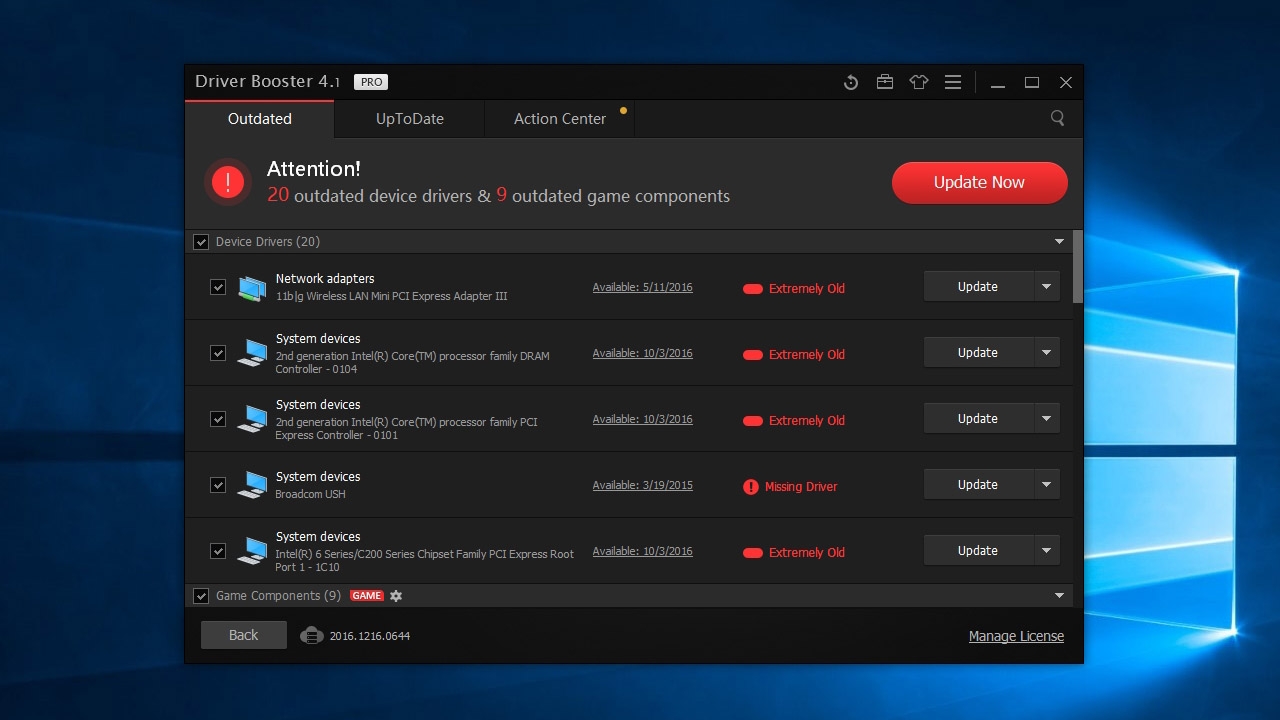1280x720 pixels.
Task: Click the Game Components settings gear
Action: pyautogui.click(x=396, y=596)
